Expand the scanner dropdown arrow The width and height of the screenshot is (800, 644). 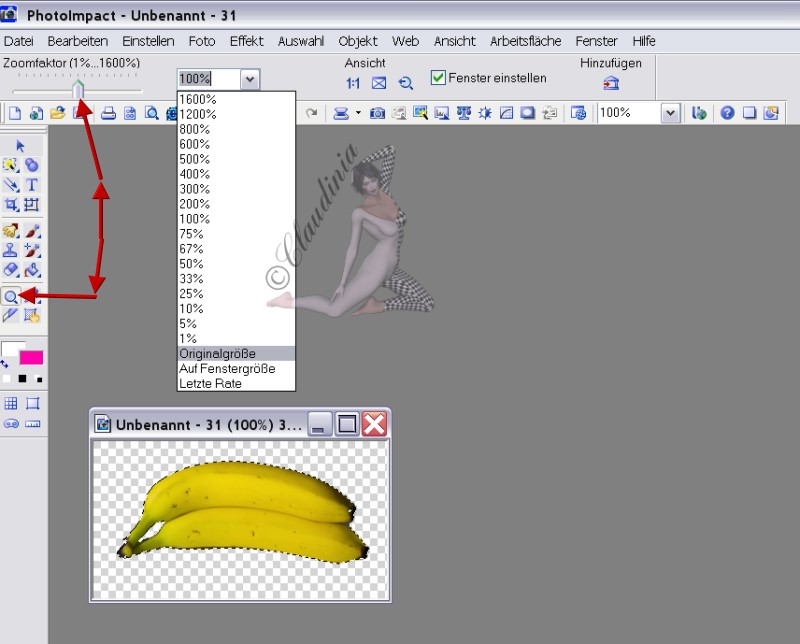[x=358, y=113]
